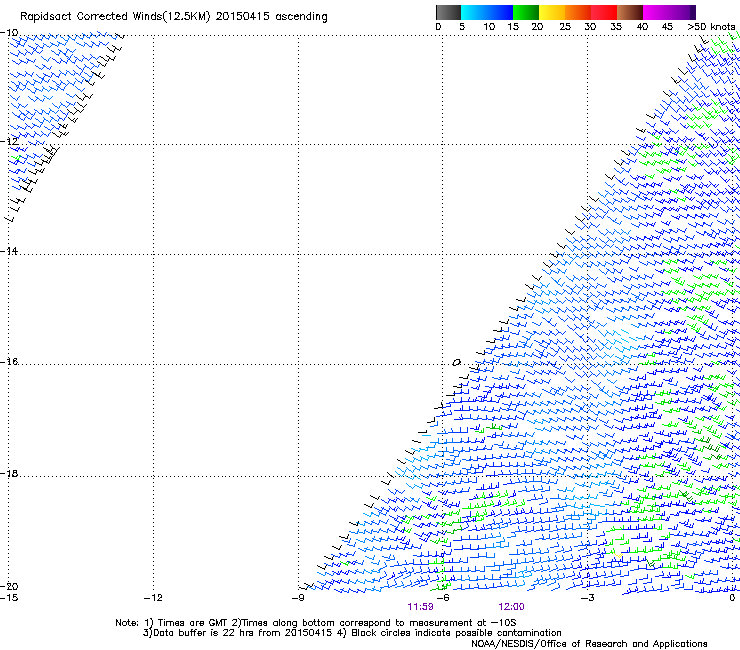This screenshot has height=650, width=740.
Task: Click the longitude axis label -15
Action: (9, 598)
